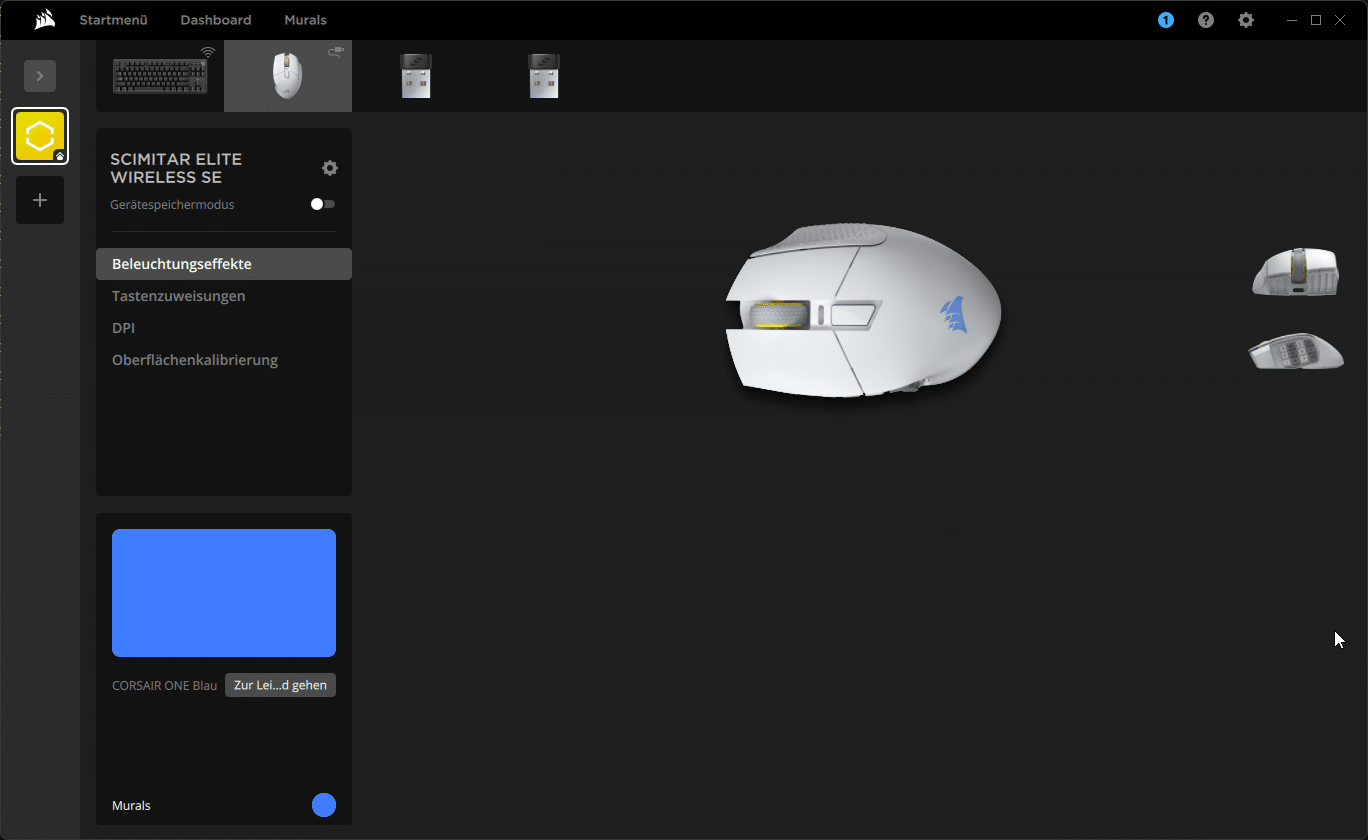Toggle Gerätespeichermodus switch
Image resolution: width=1368 pixels, height=840 pixels.
click(x=323, y=204)
